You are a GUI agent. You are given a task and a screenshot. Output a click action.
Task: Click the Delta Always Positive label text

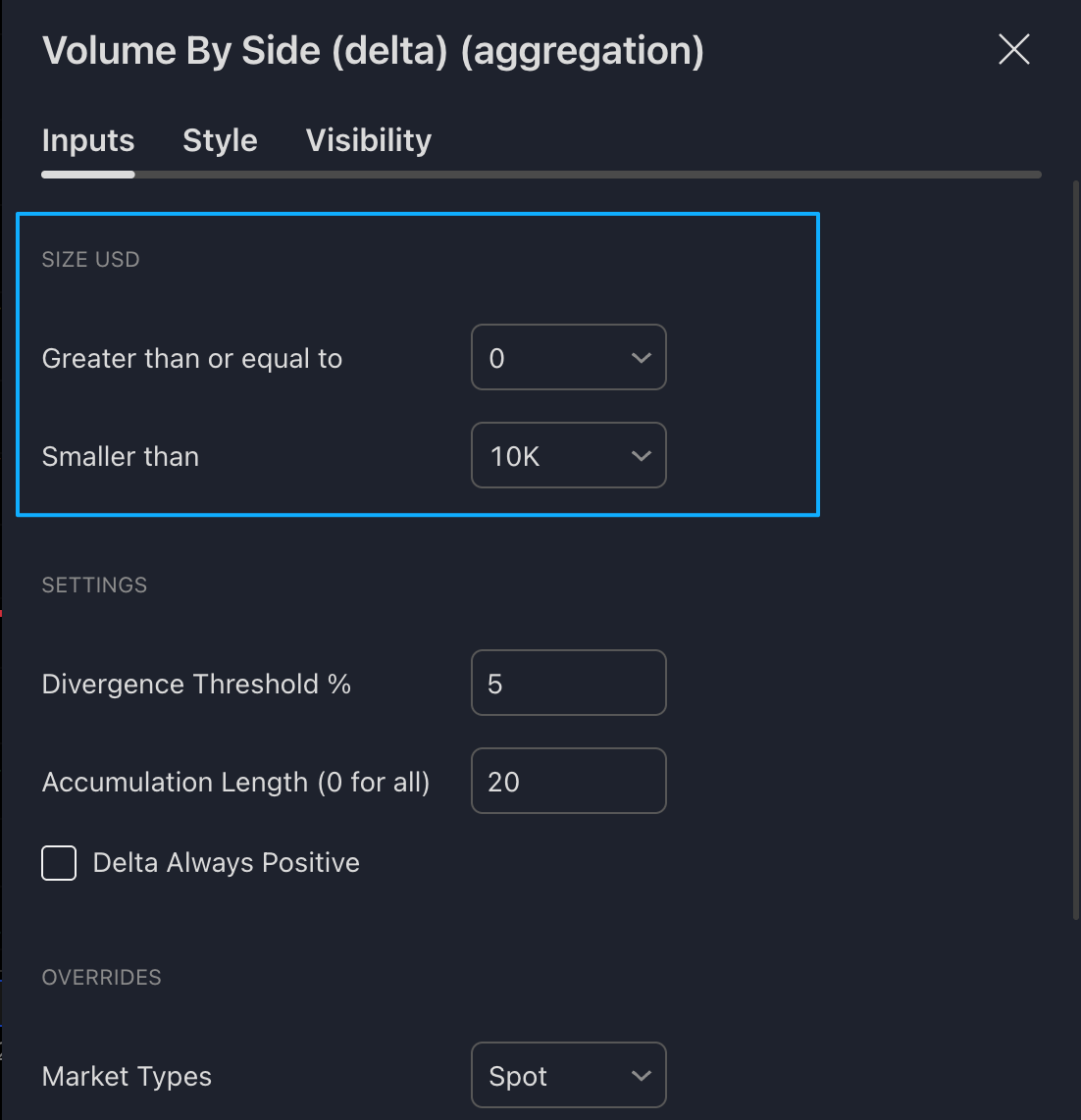coord(226,863)
